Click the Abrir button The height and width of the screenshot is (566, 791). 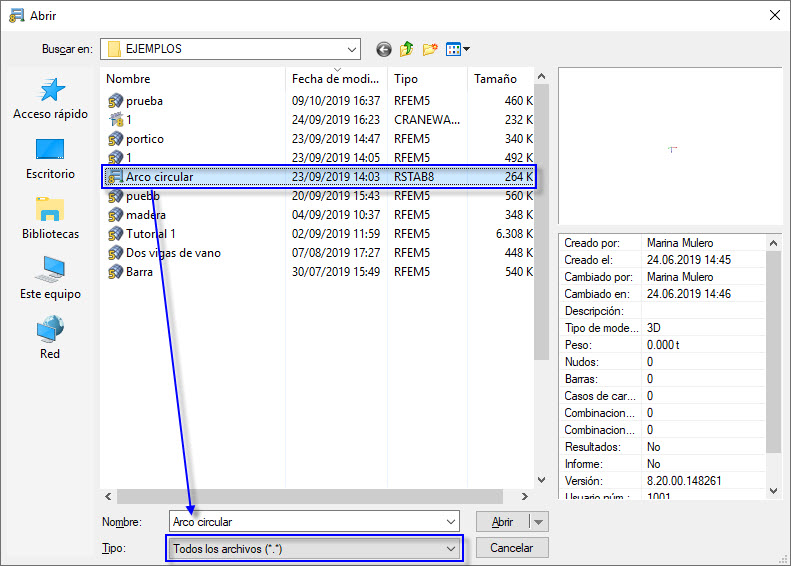pyautogui.click(x=503, y=522)
